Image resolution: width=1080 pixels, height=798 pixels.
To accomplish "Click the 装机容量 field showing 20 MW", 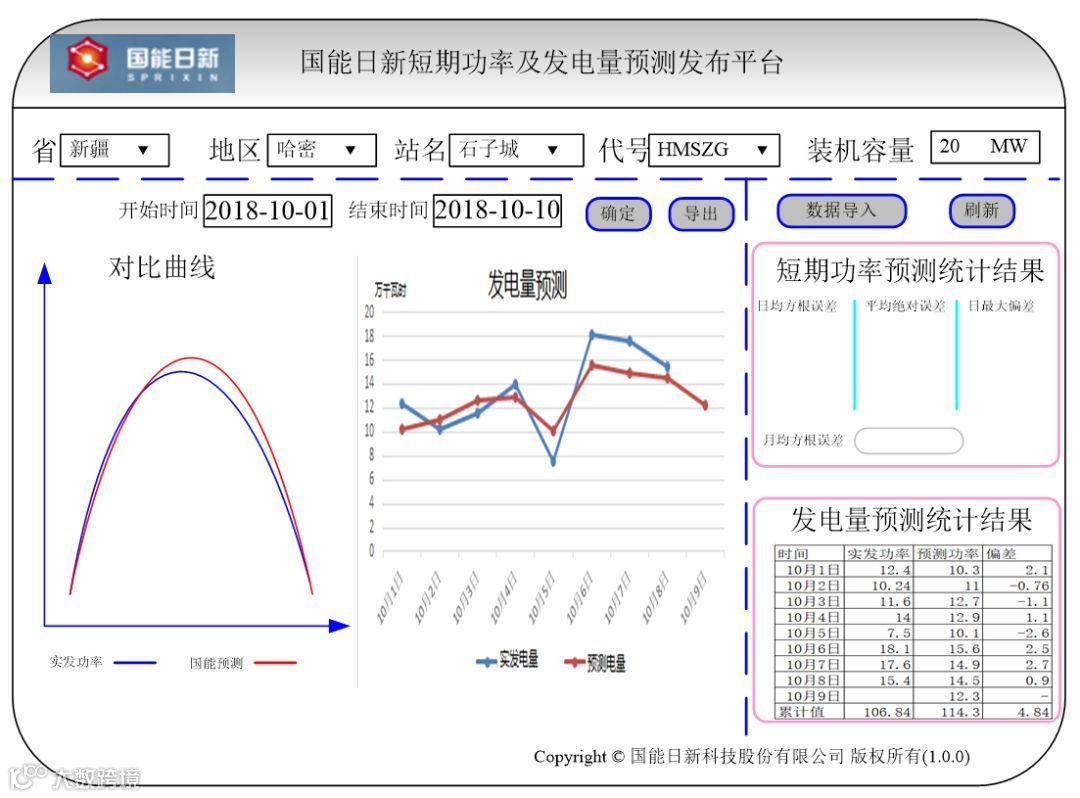I will pos(985,147).
